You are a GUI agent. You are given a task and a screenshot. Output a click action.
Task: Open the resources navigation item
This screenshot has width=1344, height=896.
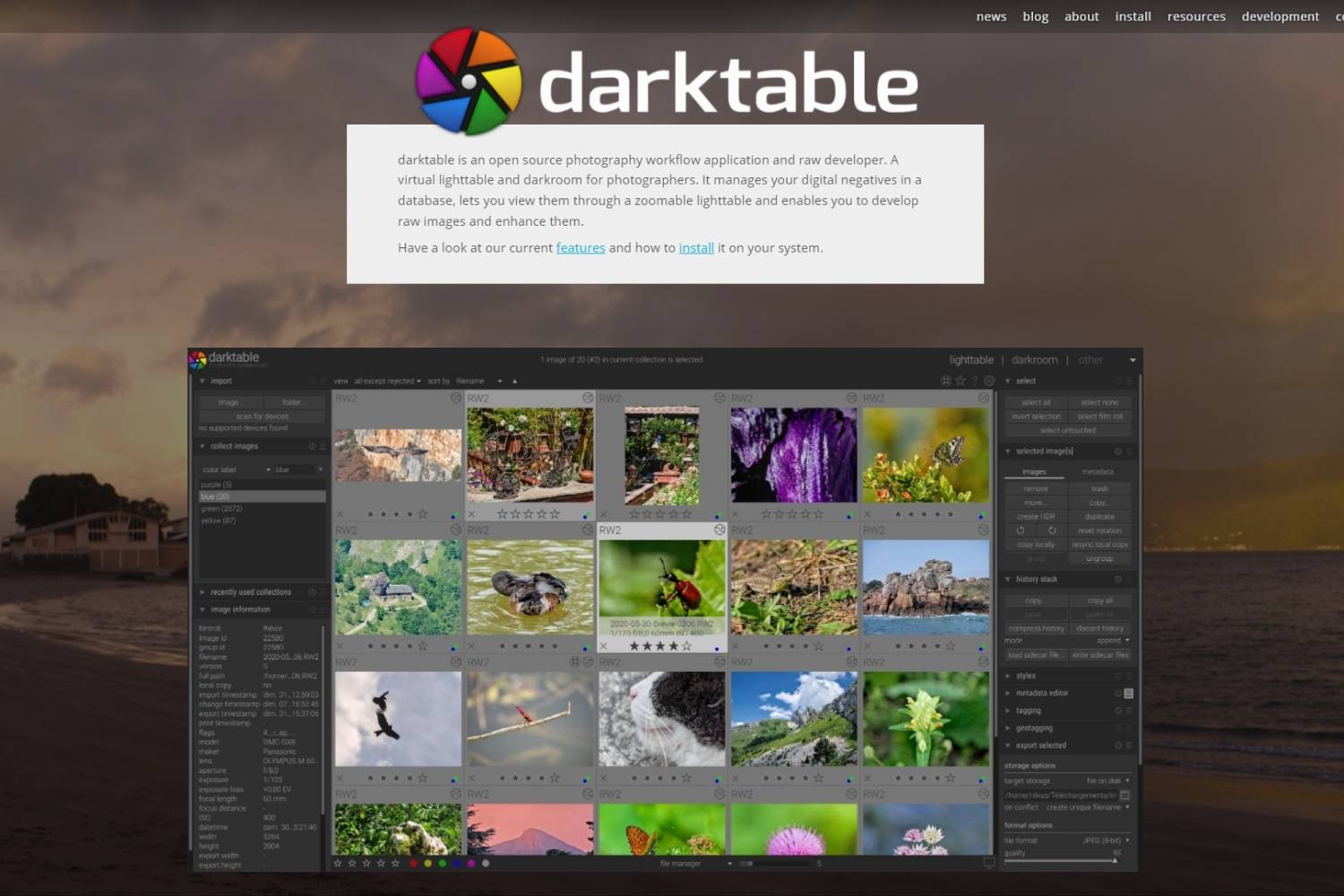tap(1196, 16)
